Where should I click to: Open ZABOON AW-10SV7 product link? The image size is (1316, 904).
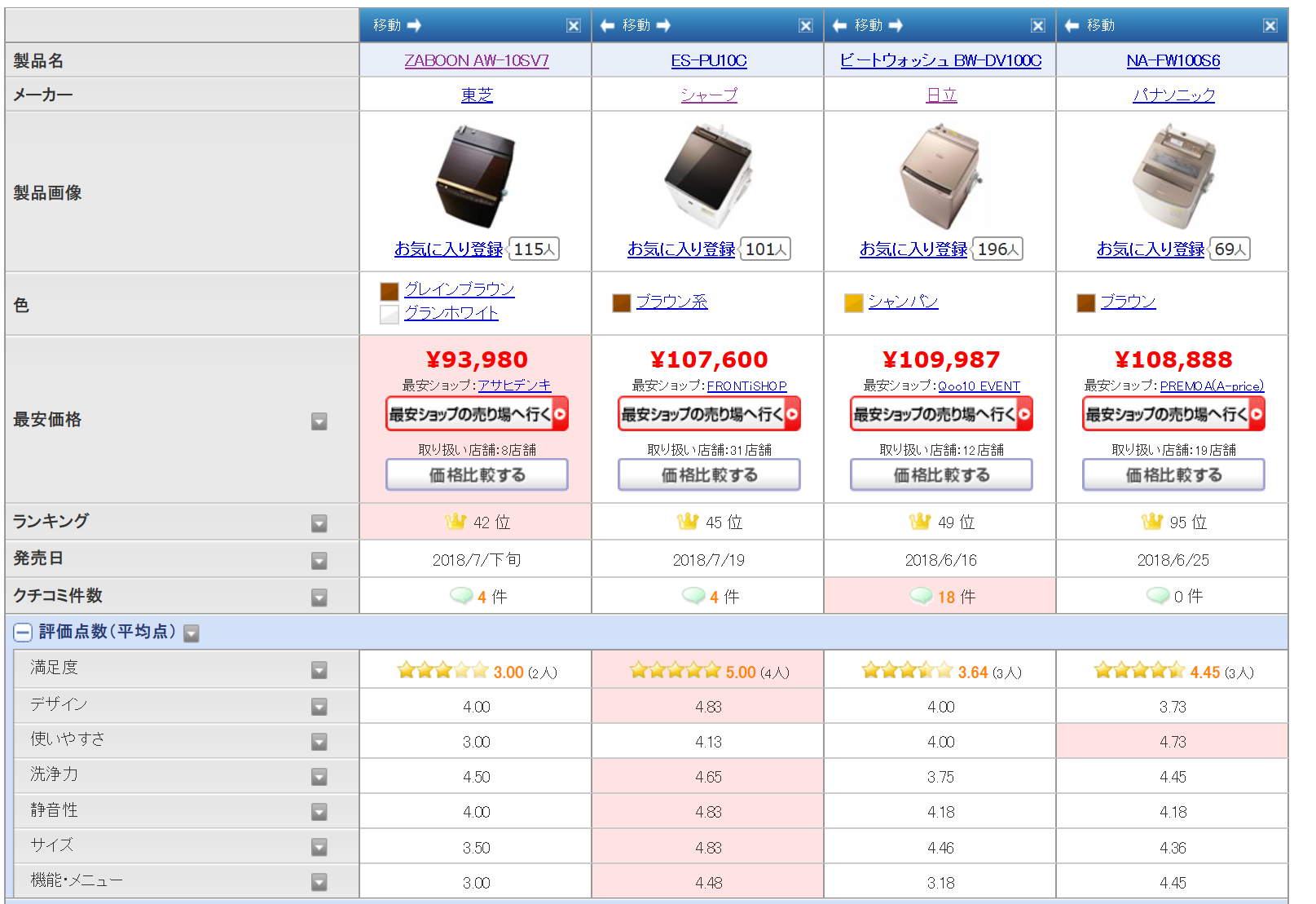tap(477, 61)
